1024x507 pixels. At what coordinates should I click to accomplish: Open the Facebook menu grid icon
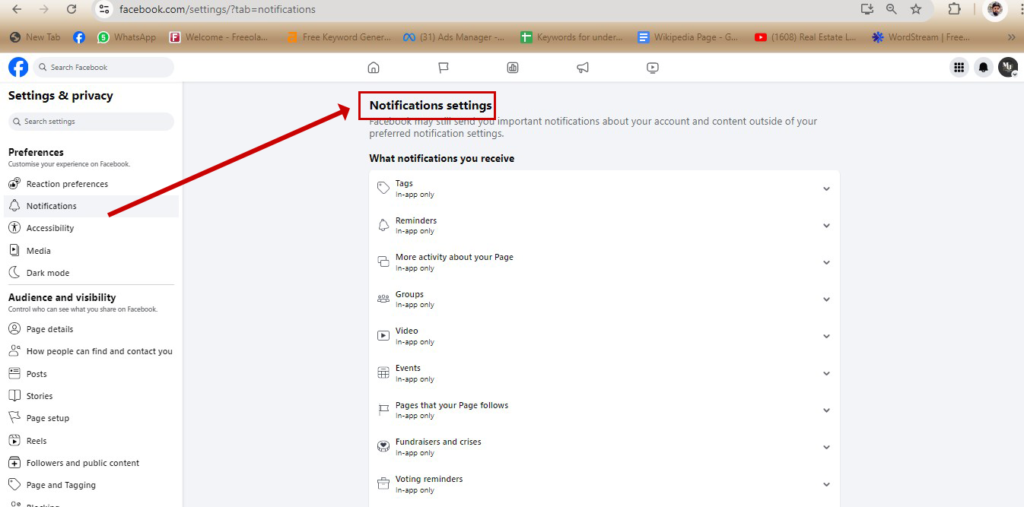coord(959,67)
